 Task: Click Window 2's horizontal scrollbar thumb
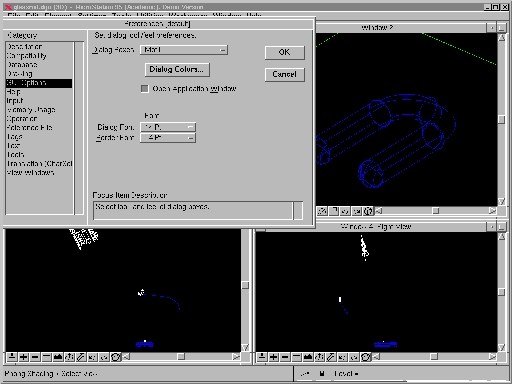[x=435, y=211]
